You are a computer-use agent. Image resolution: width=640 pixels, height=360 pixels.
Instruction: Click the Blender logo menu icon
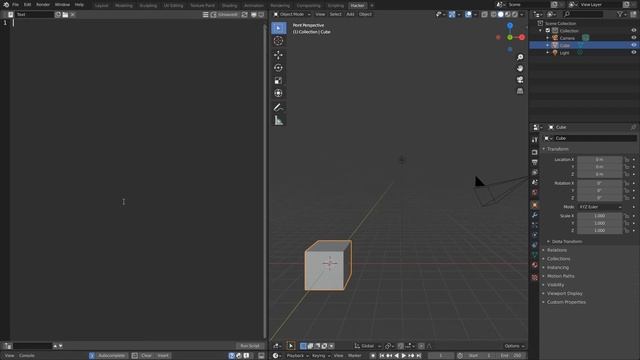[x=6, y=4]
